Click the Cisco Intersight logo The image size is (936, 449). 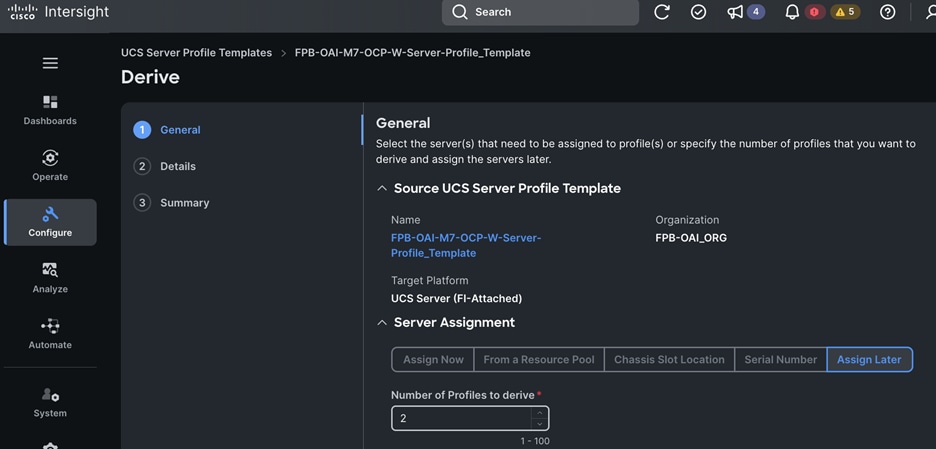point(58,12)
